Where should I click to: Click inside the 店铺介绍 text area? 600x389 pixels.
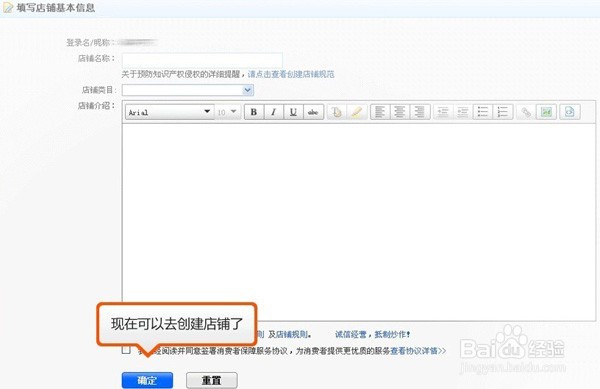[359, 222]
